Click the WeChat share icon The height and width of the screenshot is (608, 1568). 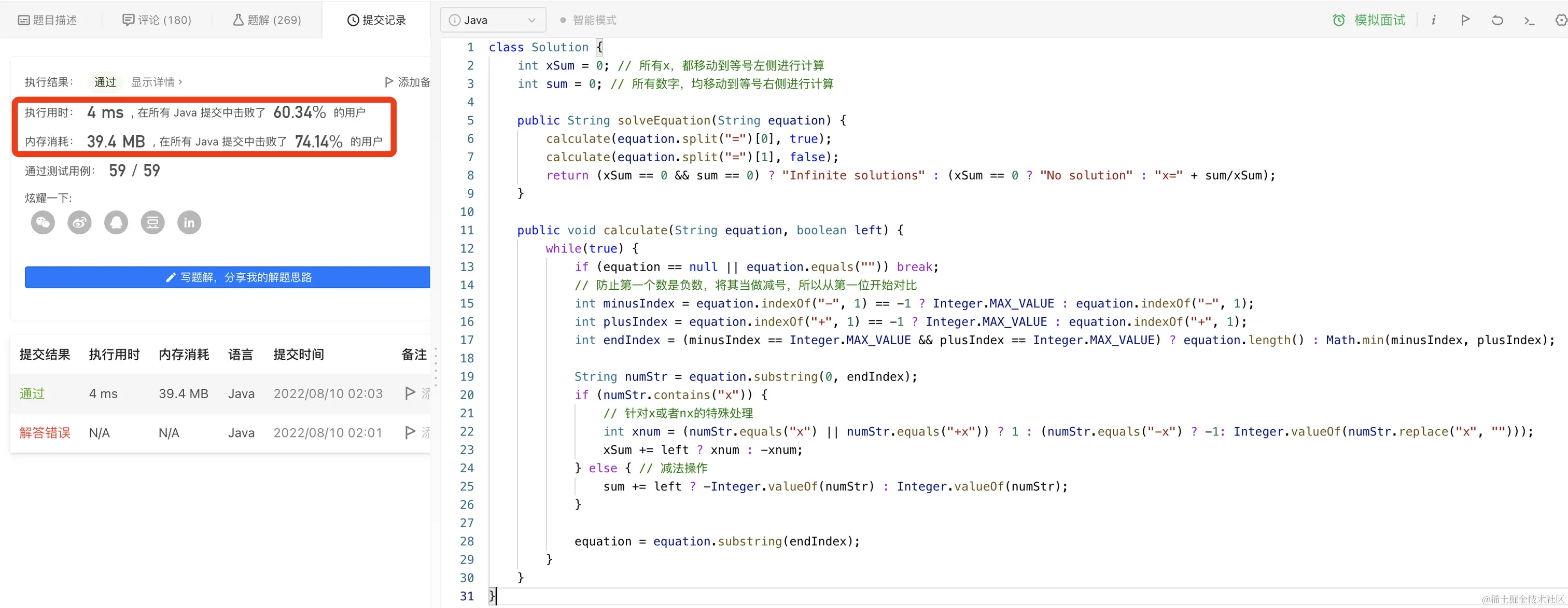coord(43,222)
